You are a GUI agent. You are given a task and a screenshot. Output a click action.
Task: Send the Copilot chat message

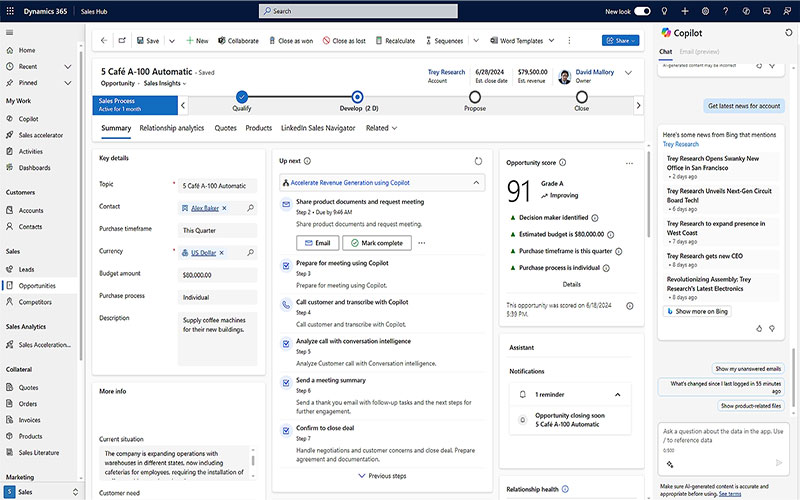(779, 463)
